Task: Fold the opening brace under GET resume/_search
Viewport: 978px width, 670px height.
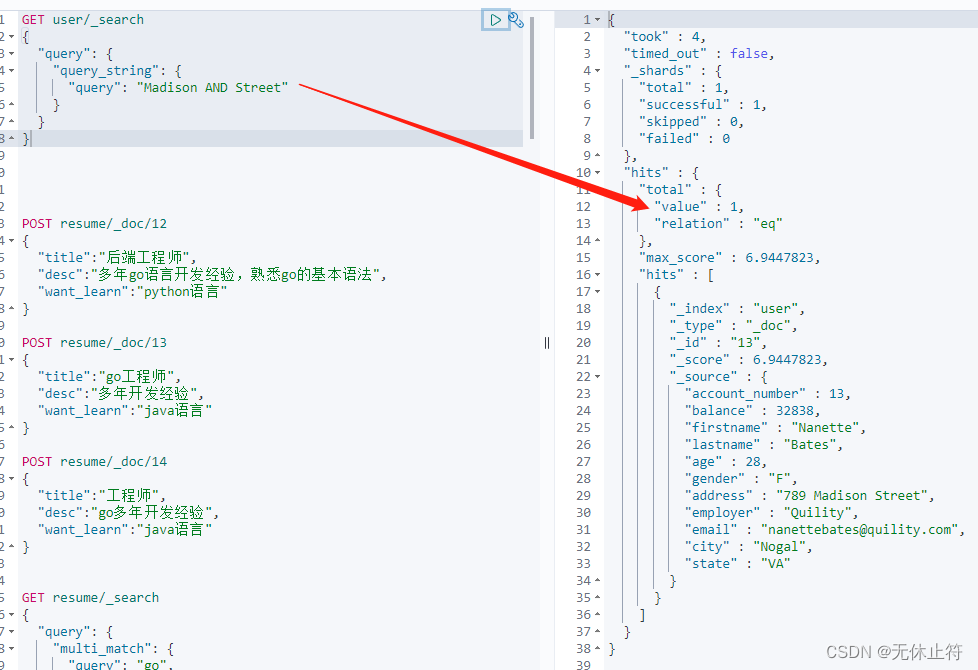Action: click(x=11, y=615)
